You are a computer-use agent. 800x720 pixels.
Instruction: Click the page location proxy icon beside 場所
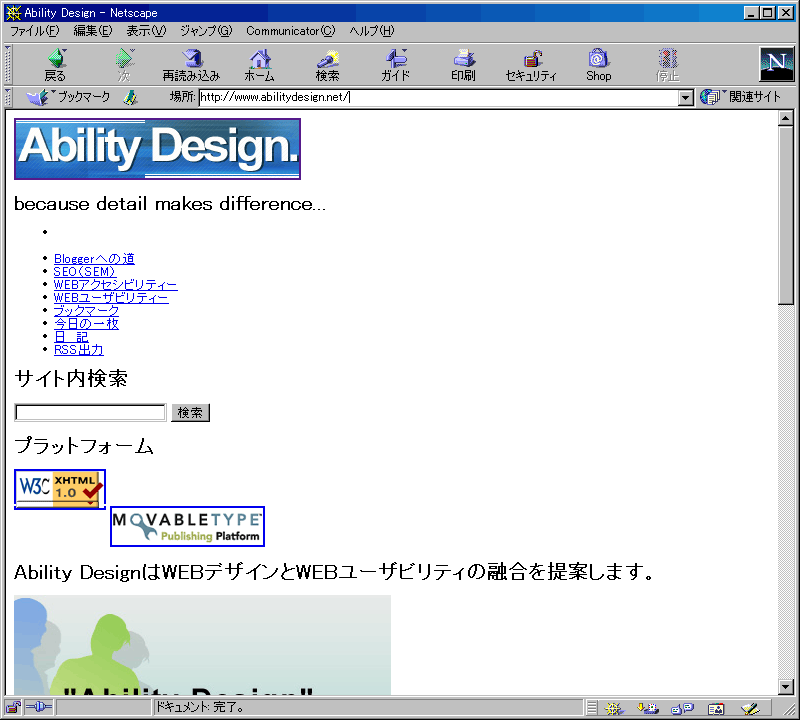pos(131,97)
